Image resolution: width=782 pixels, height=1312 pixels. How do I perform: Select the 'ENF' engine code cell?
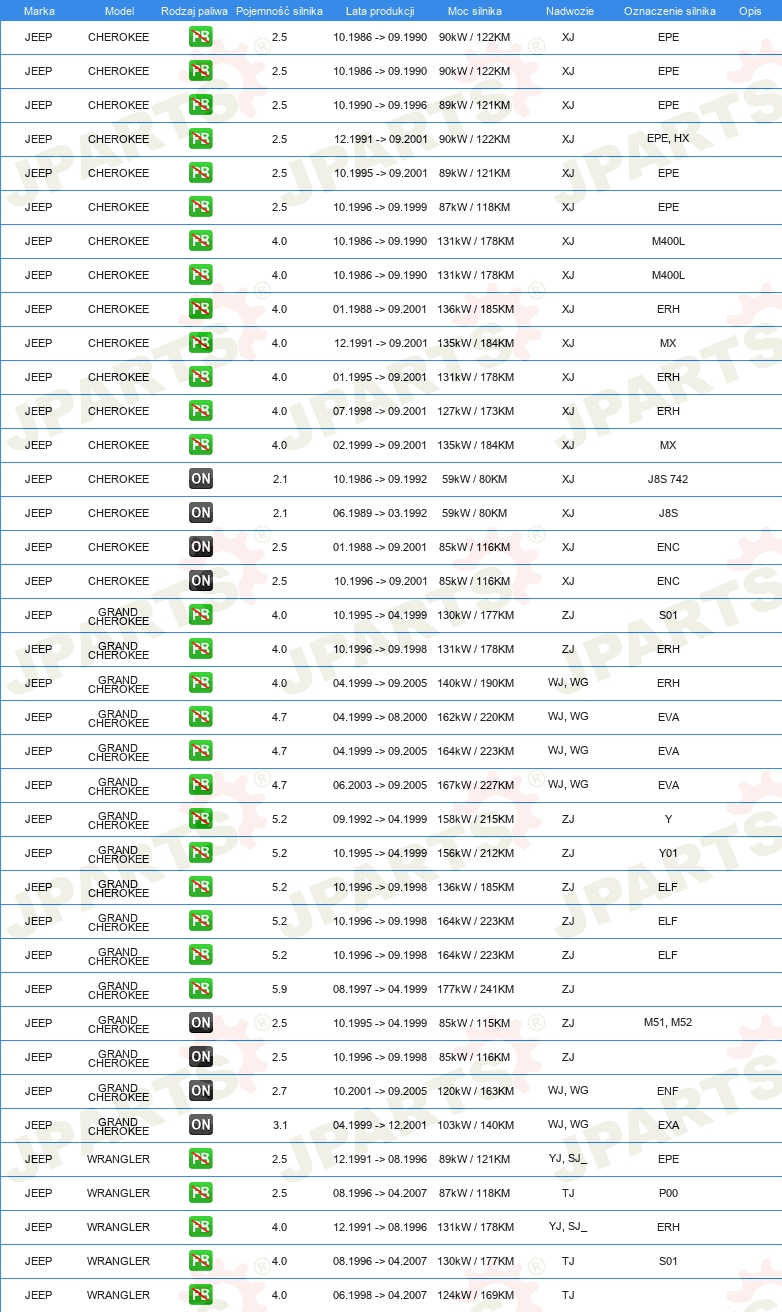pyautogui.click(x=668, y=1091)
